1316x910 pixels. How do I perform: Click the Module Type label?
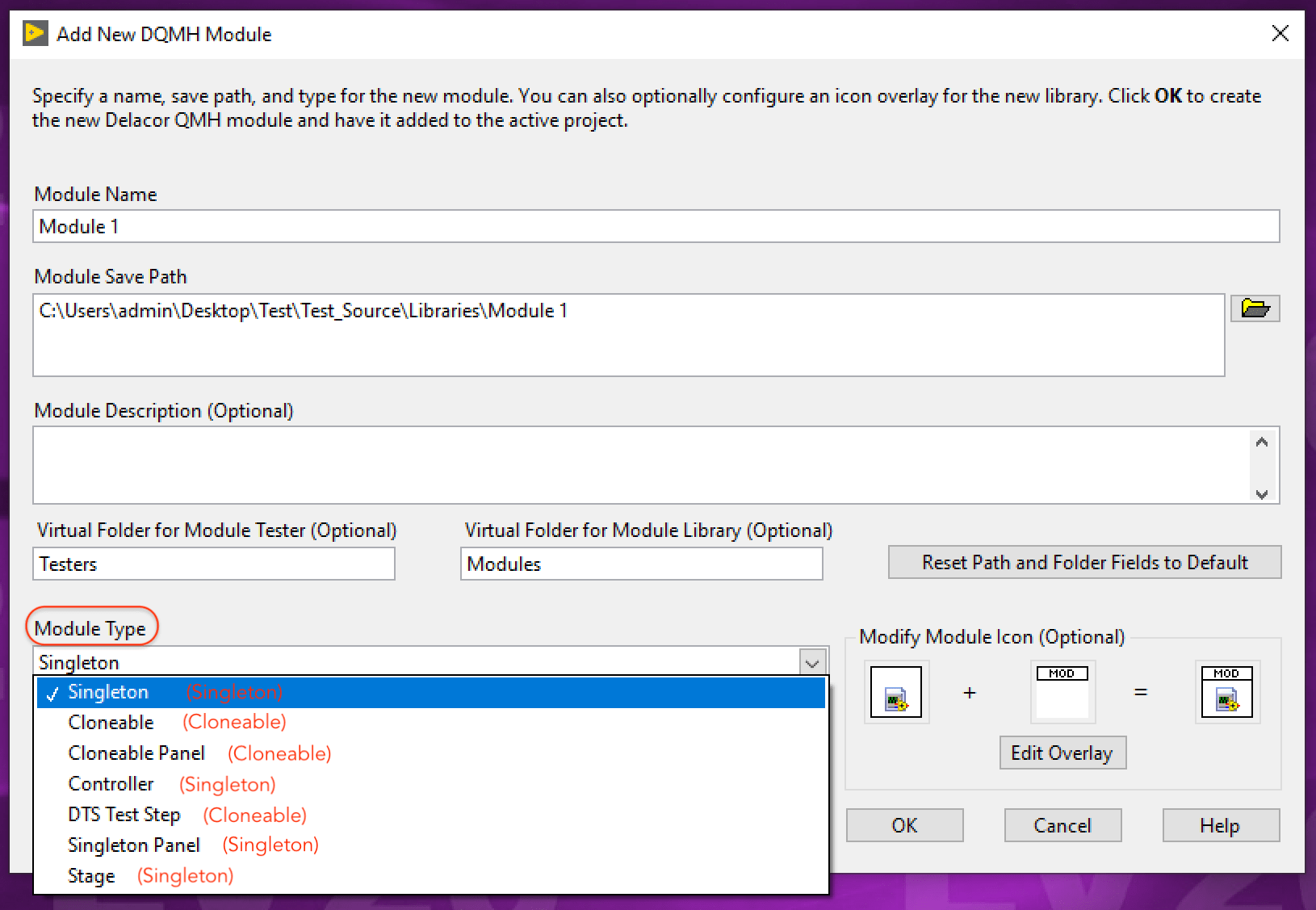[x=90, y=628]
